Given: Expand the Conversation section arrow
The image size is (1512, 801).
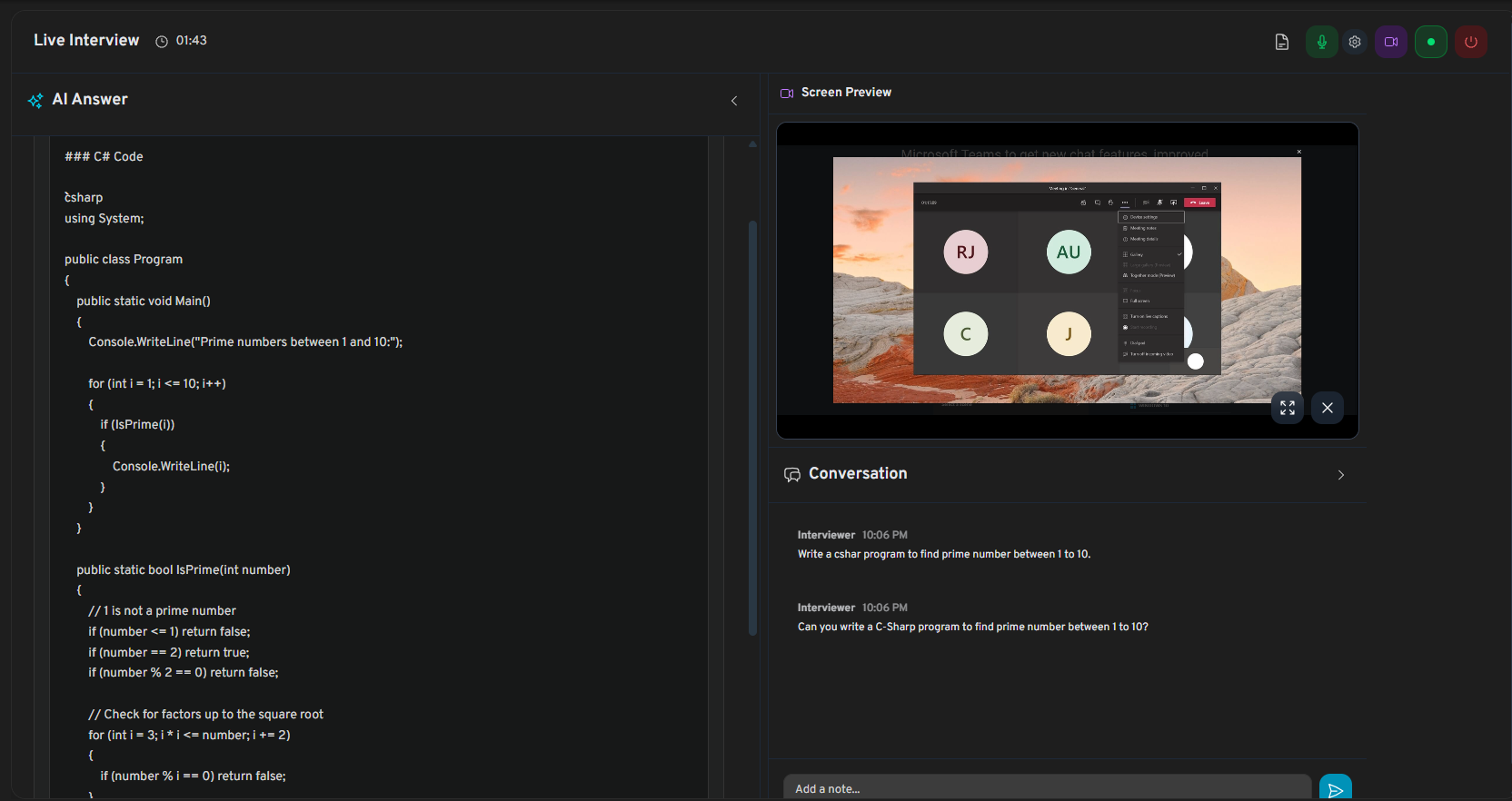Looking at the screenshot, I should (x=1341, y=475).
